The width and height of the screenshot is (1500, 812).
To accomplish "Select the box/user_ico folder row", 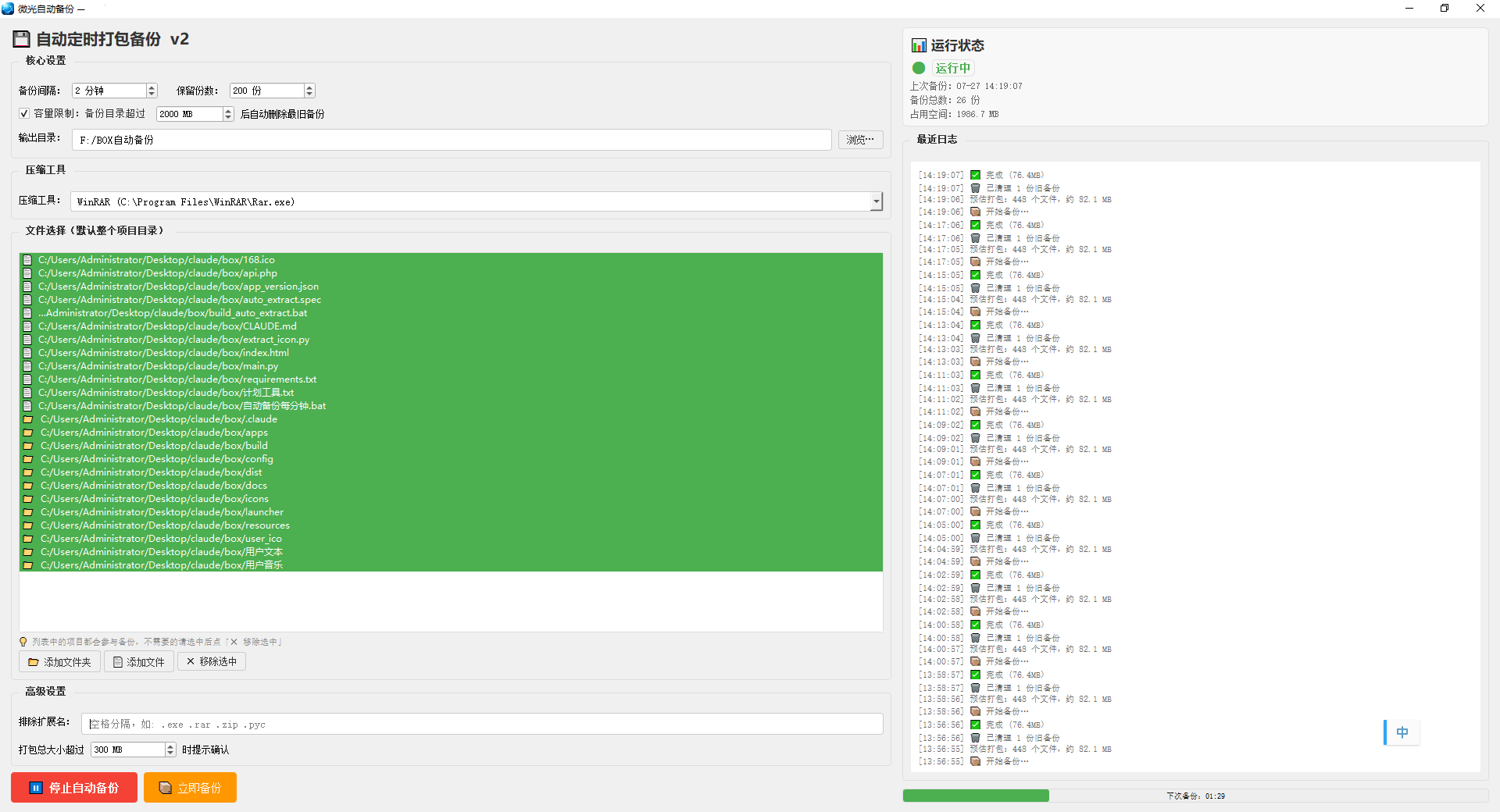I will [451, 539].
